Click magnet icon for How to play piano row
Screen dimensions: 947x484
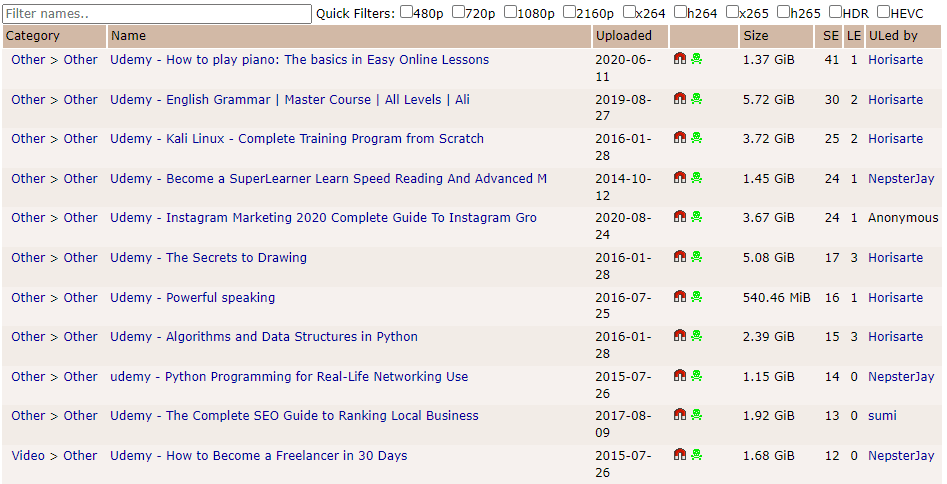[680, 59]
